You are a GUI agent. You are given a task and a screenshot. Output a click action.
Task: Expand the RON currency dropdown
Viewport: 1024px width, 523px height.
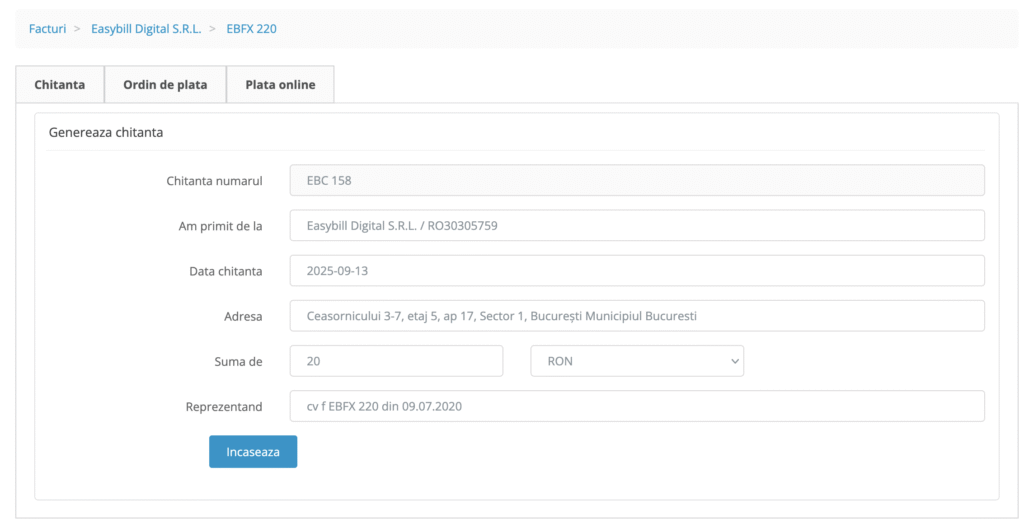637,361
